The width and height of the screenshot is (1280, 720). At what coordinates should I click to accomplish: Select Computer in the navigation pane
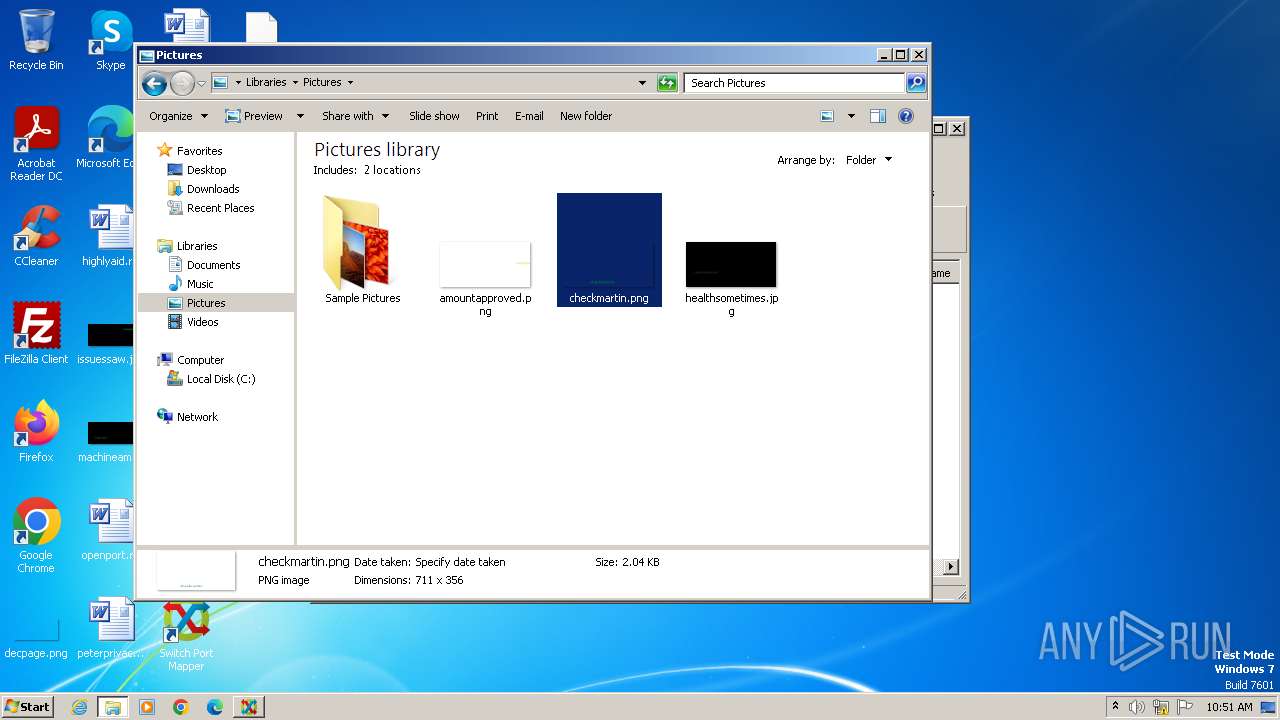coord(200,360)
